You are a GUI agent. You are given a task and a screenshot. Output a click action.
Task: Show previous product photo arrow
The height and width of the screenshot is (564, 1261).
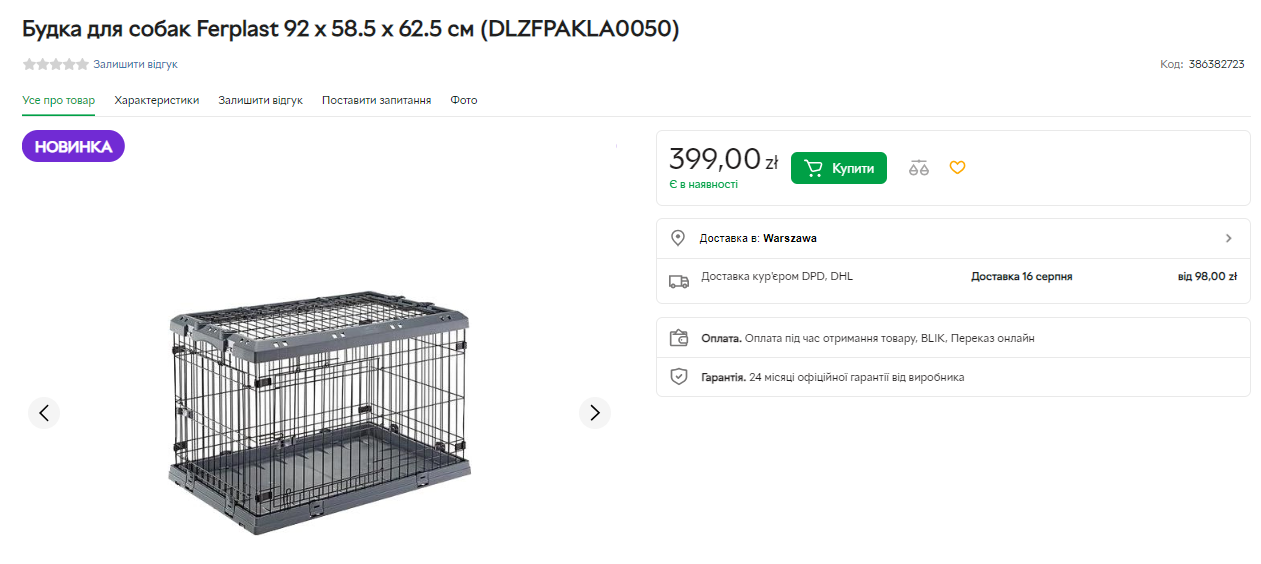coord(44,412)
